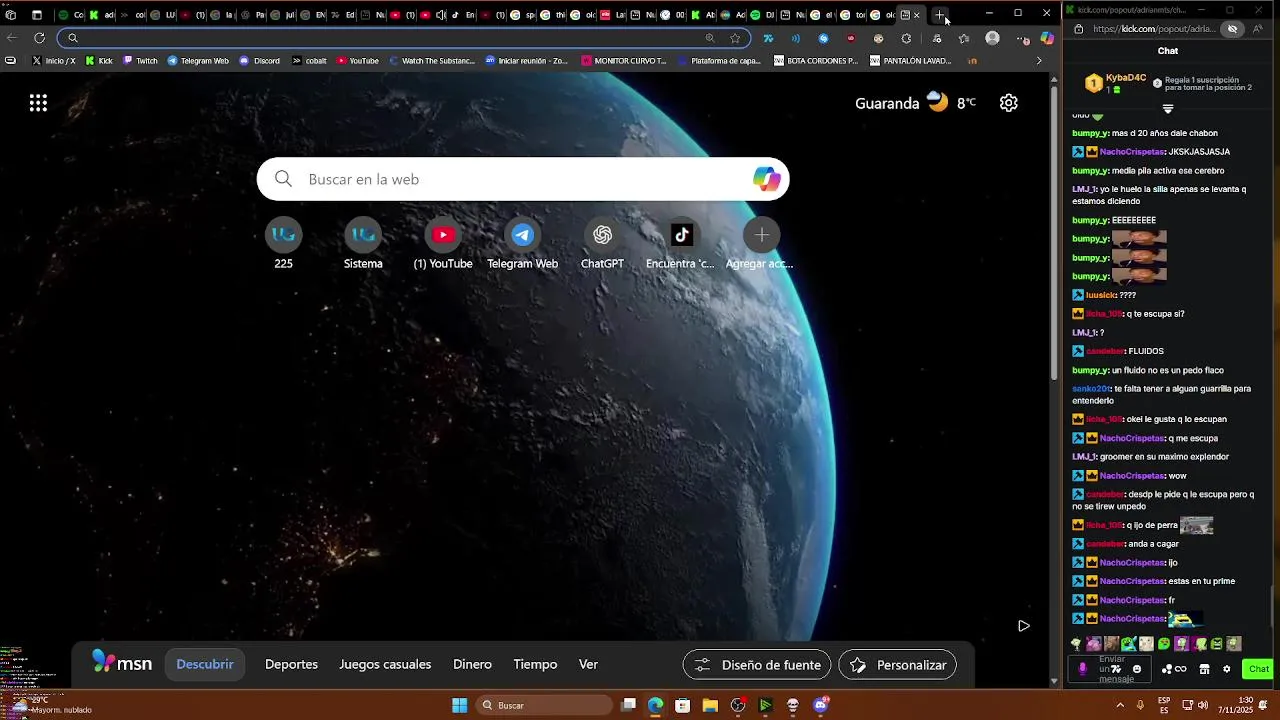Add this page to favorites star

[735, 38]
